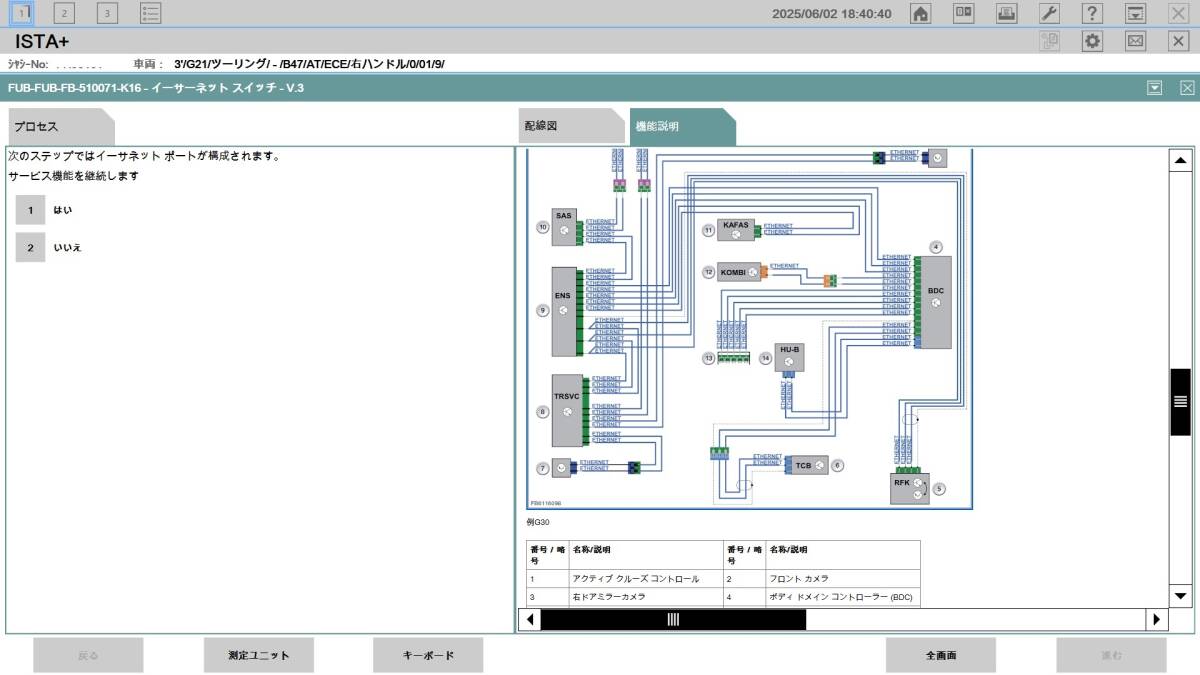Switch to session window 3
The image size is (1200, 675).
coord(107,13)
